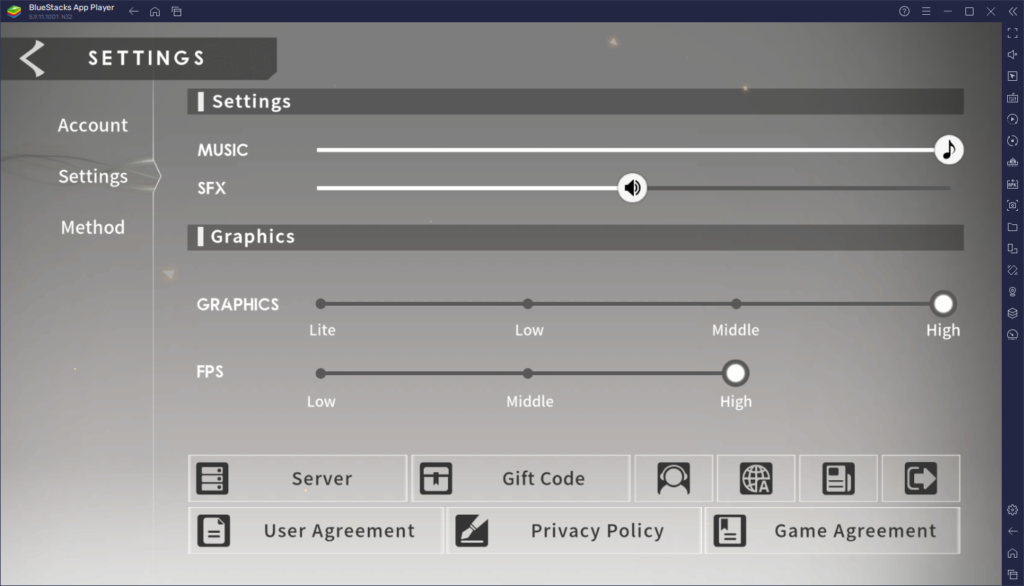The height and width of the screenshot is (586, 1024).
Task: Open the User Agreement
Action: tap(316, 530)
